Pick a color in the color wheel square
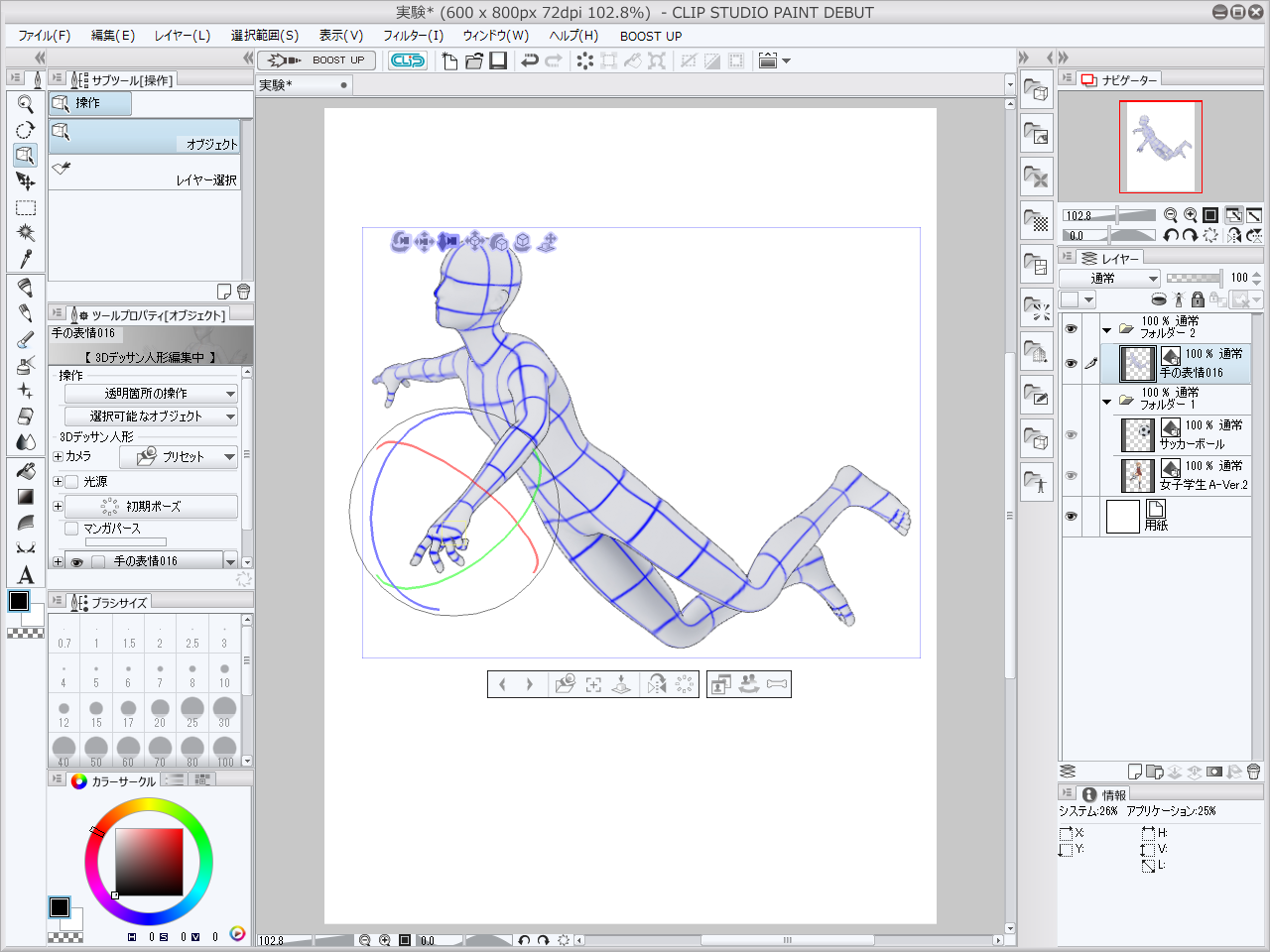 [149, 862]
